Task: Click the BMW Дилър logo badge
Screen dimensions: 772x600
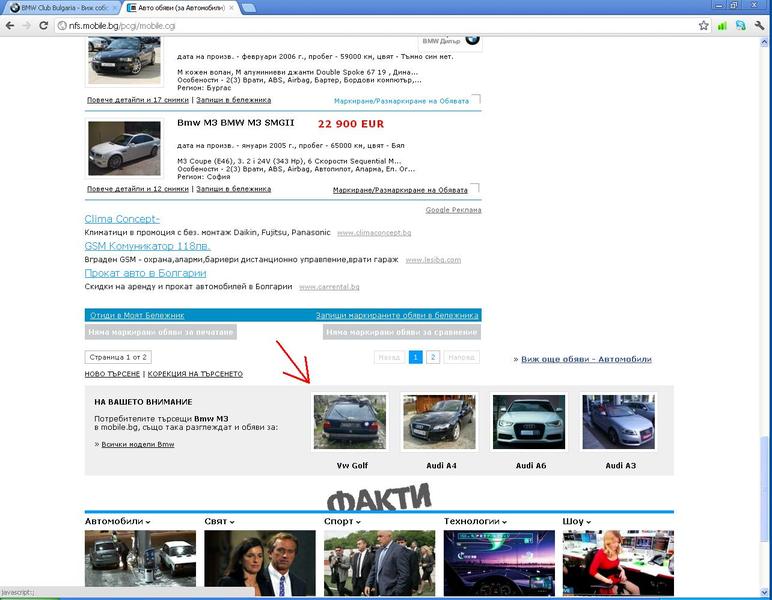Action: [450, 42]
